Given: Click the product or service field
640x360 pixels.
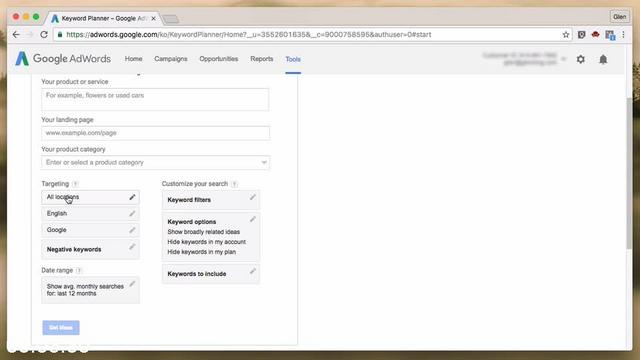Looking at the screenshot, I should [x=155, y=99].
